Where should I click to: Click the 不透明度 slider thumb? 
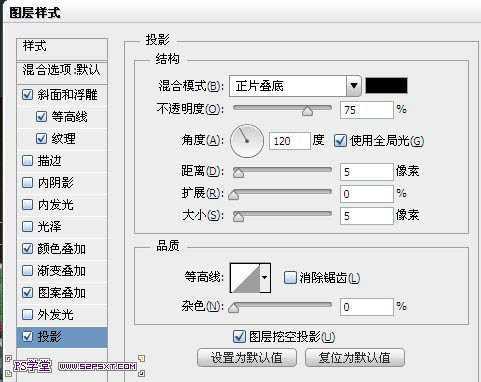point(307,111)
